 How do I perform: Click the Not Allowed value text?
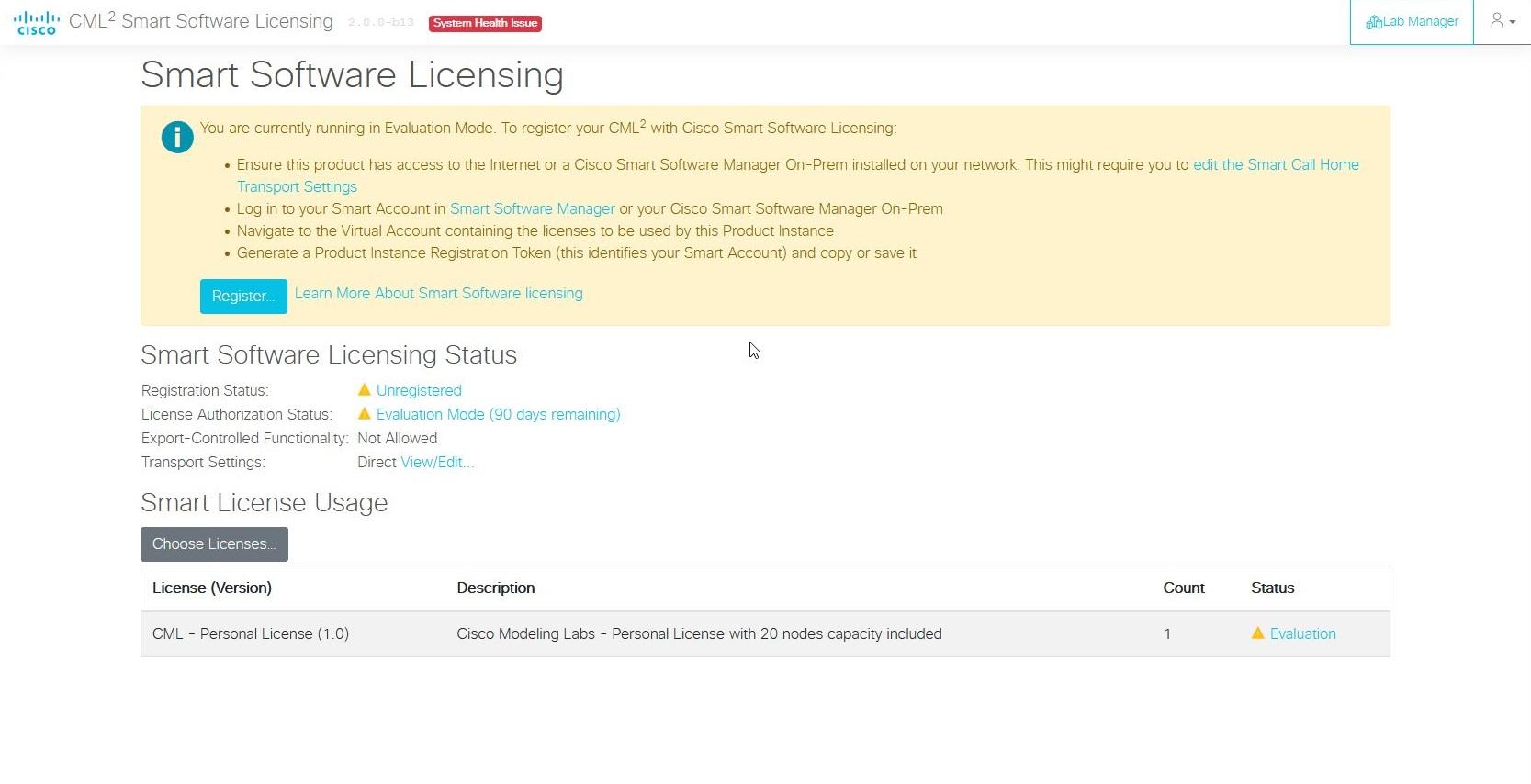(x=397, y=439)
